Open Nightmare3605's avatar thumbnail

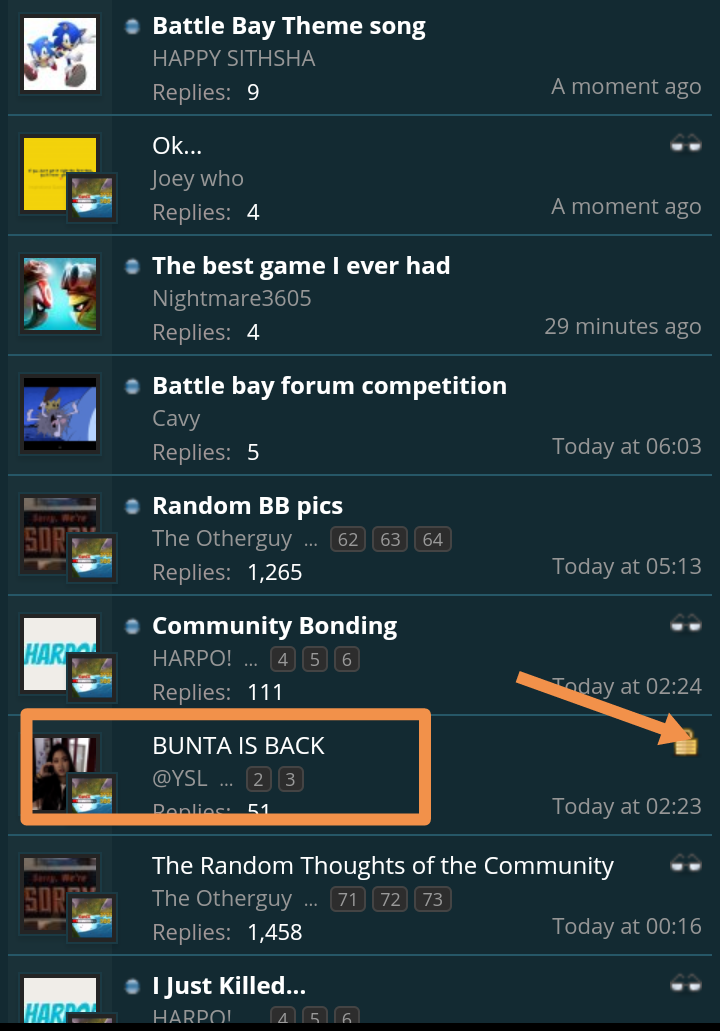coord(60,294)
